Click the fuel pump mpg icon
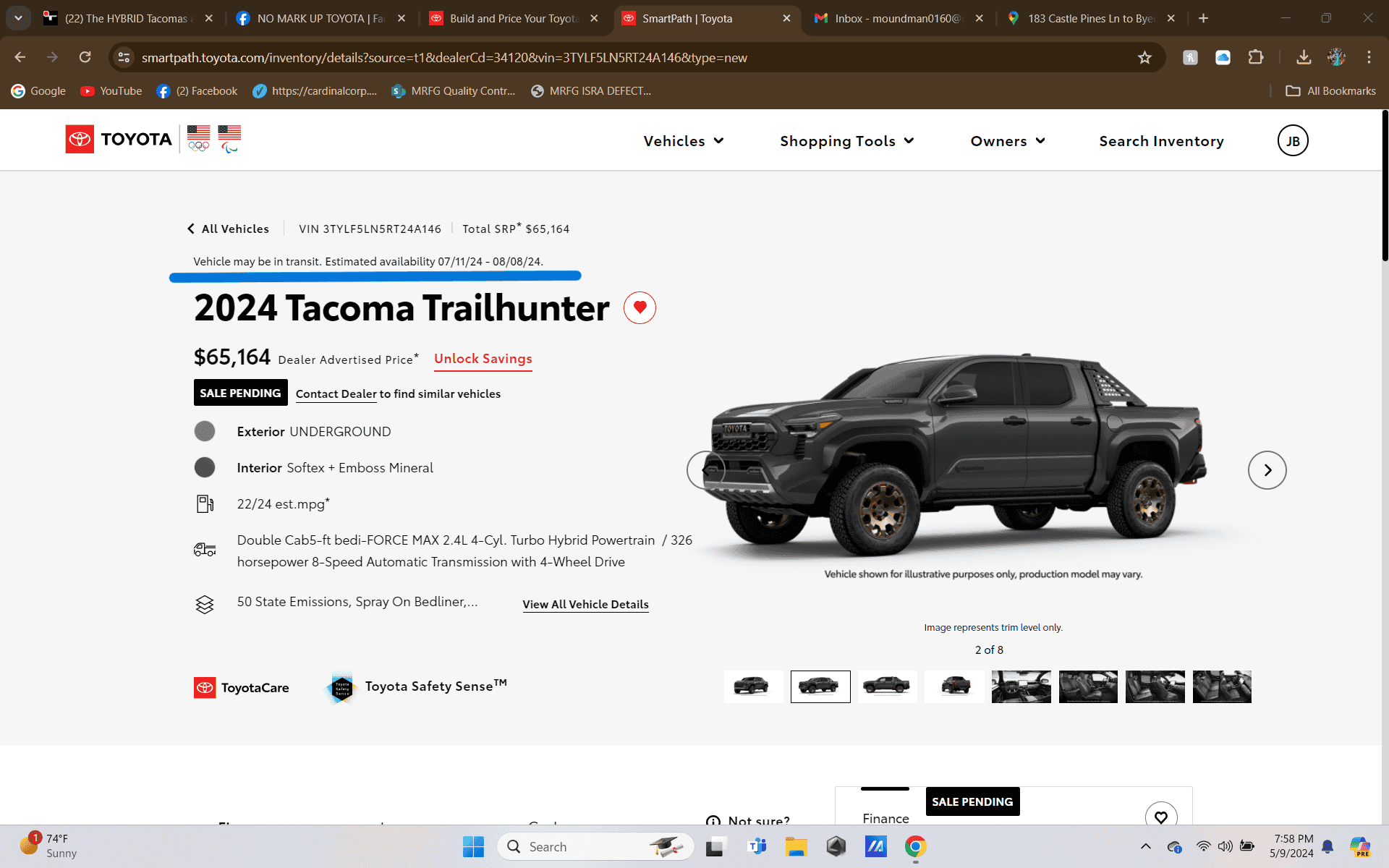The width and height of the screenshot is (1389, 868). click(x=205, y=503)
